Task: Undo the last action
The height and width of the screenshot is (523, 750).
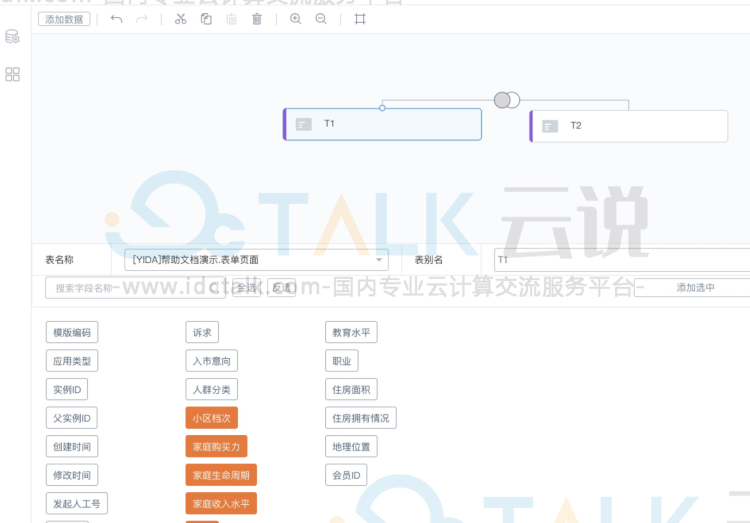Action: 116,19
